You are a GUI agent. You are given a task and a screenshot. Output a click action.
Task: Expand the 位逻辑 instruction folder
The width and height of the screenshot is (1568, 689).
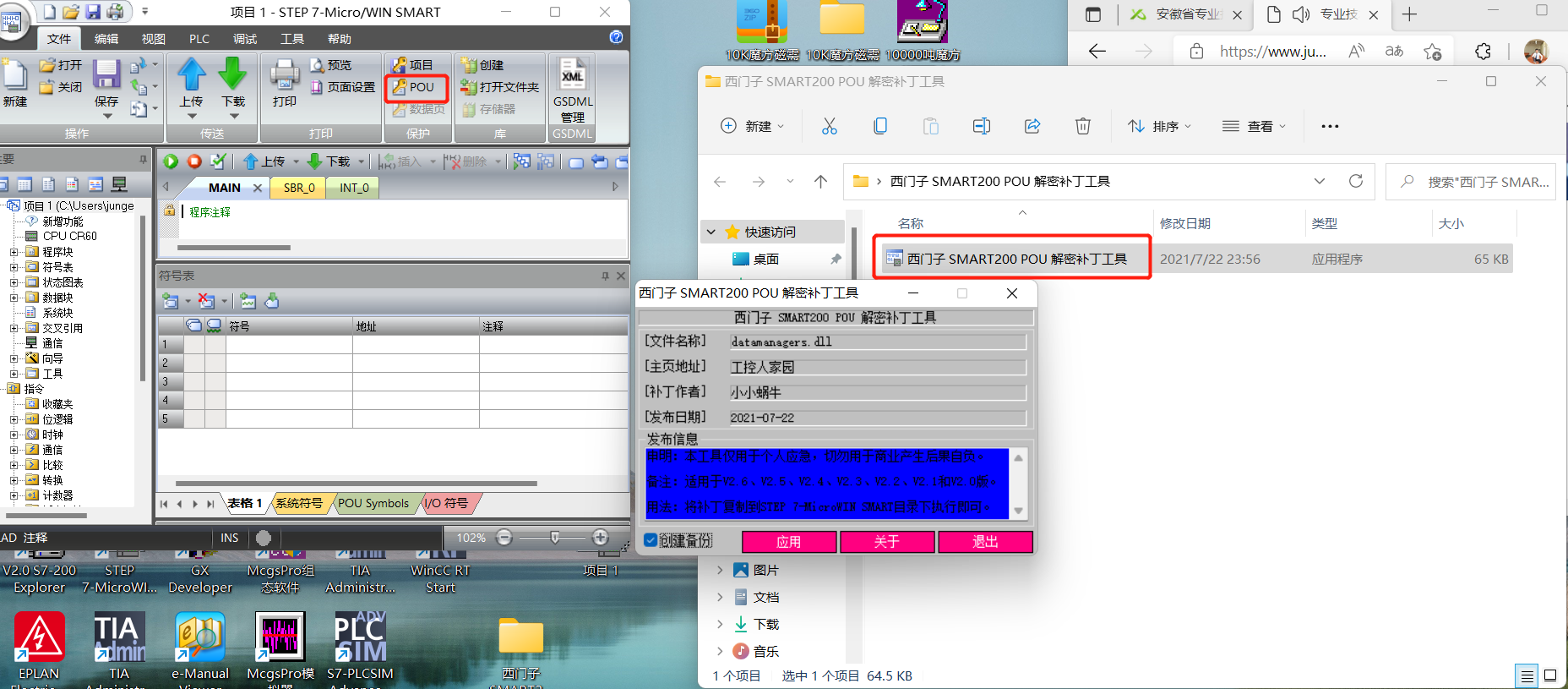coord(14,419)
